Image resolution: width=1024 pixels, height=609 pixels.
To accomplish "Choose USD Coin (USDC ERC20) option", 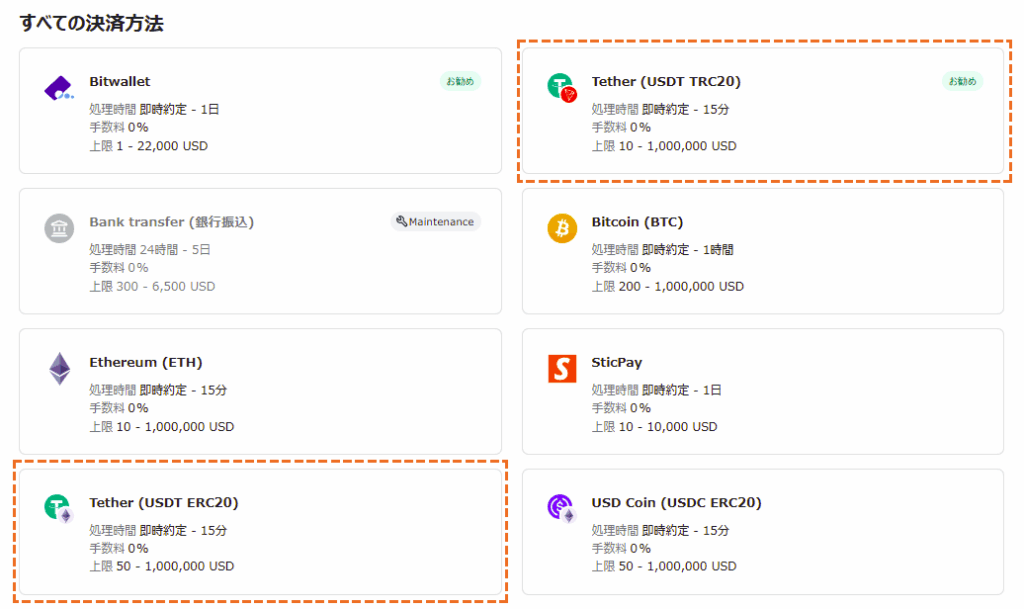I will tap(763, 532).
